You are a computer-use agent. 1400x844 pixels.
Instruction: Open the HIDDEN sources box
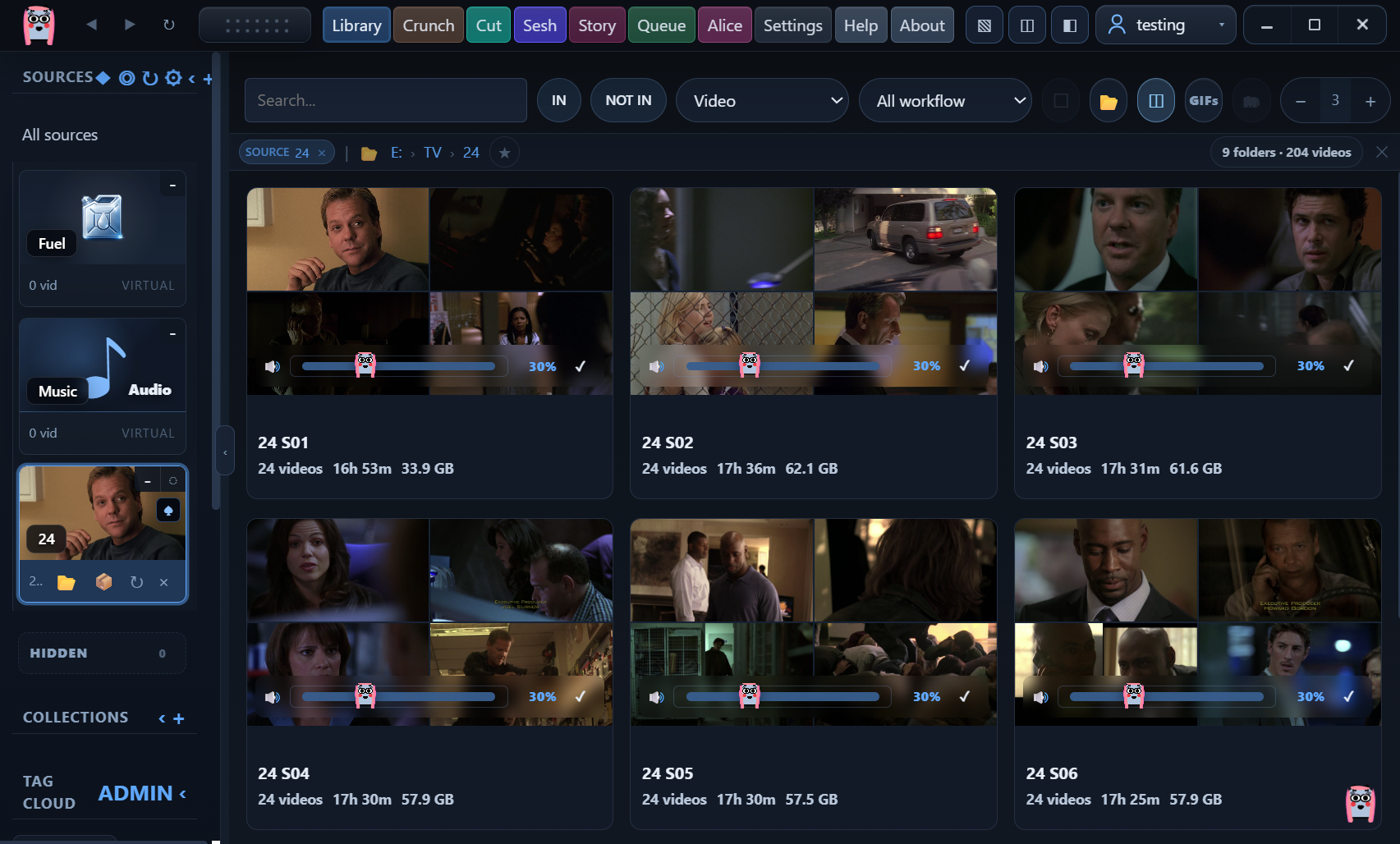click(x=103, y=654)
